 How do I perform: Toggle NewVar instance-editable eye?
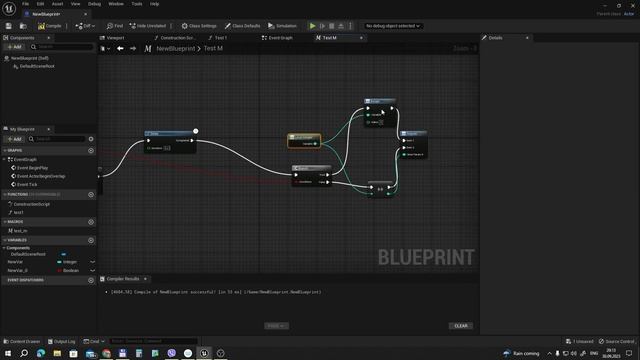pos(92,262)
